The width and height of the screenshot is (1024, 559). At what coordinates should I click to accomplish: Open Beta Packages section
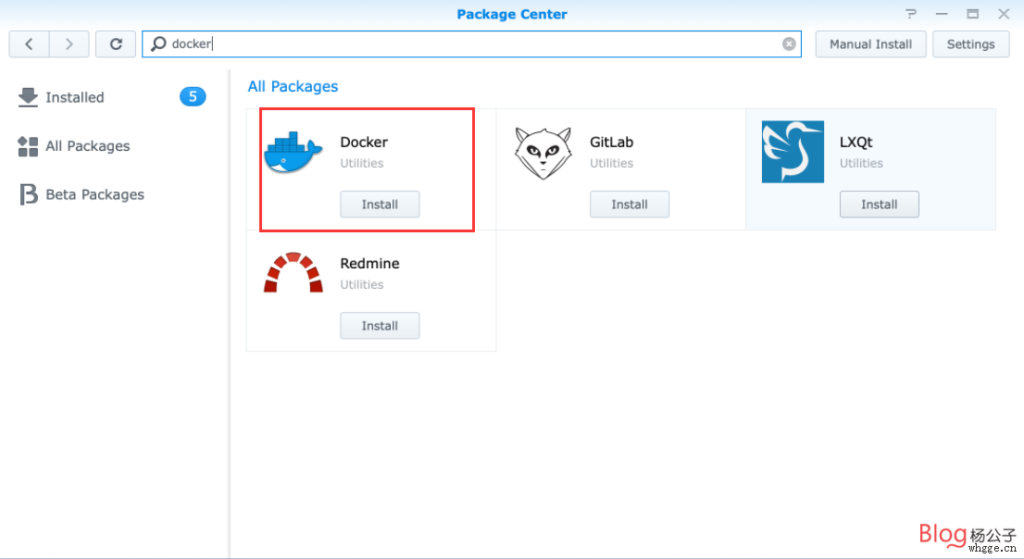pos(95,195)
